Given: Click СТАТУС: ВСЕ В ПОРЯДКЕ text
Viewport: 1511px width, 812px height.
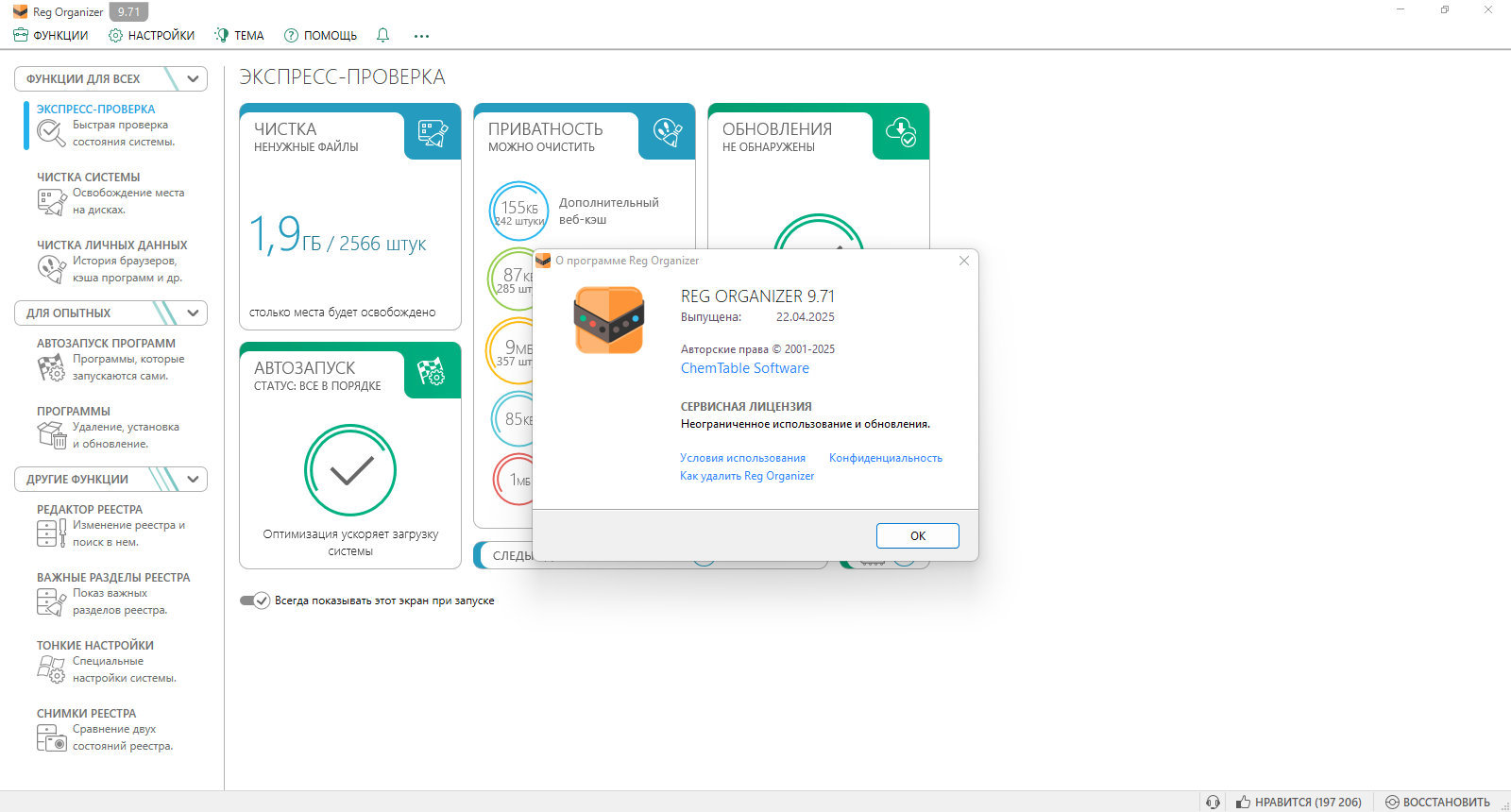Looking at the screenshot, I should 317,386.
